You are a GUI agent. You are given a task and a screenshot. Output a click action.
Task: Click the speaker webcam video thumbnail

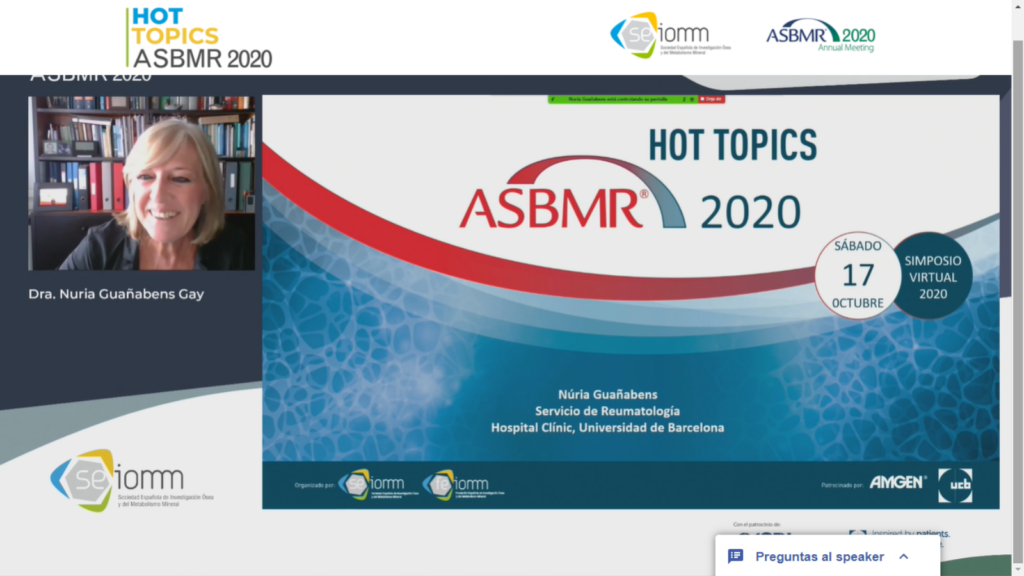pos(142,184)
